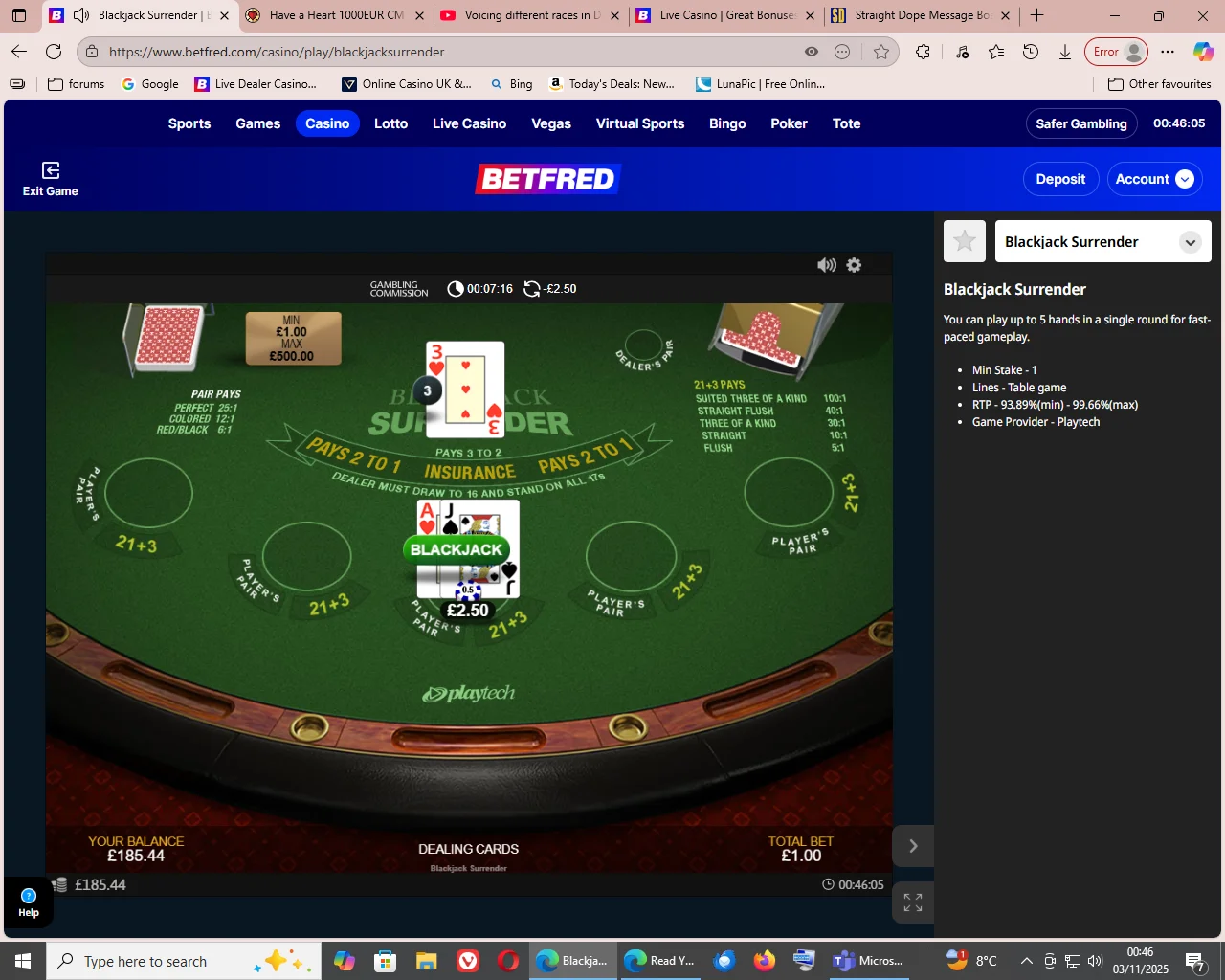Click the Error profile button
Viewport: 1225px width, 980px height.
(1116, 52)
